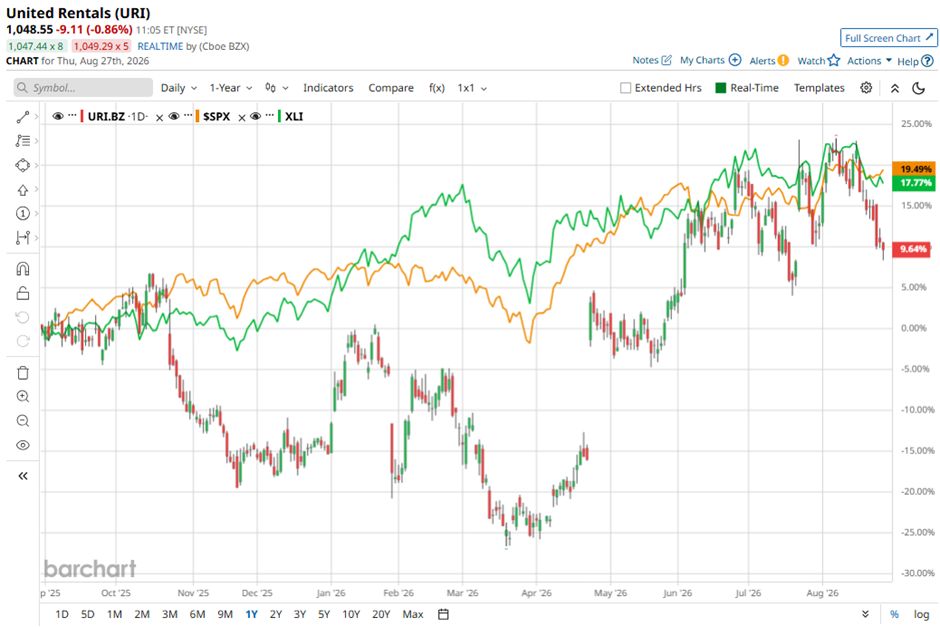Viewport: 940px width, 627px height.
Task: Select the 1D time range
Action: click(62, 614)
